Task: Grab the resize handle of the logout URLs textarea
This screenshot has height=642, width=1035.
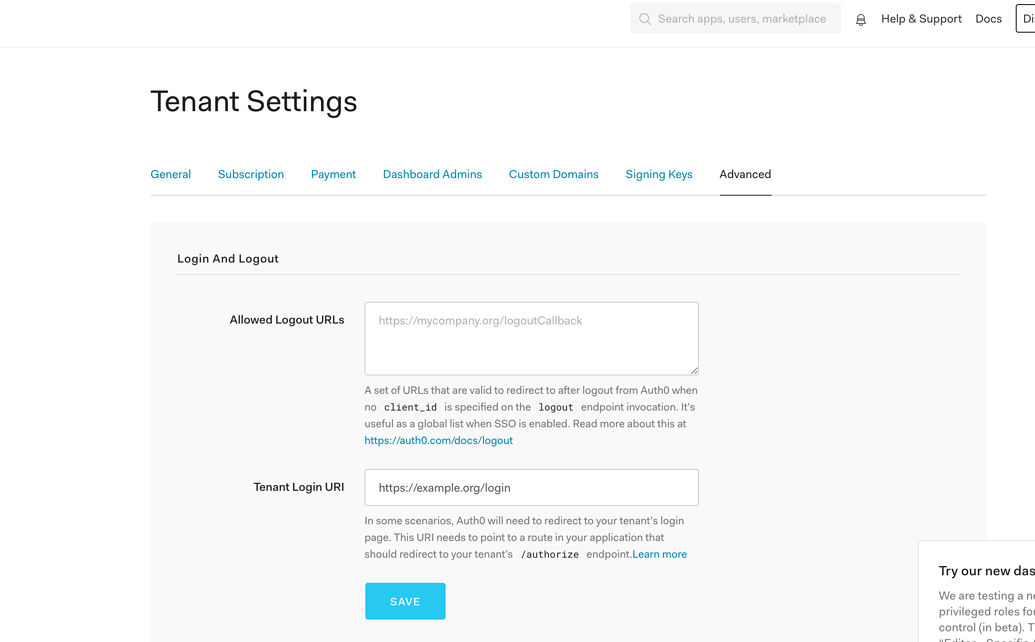Action: pyautogui.click(x=693, y=370)
